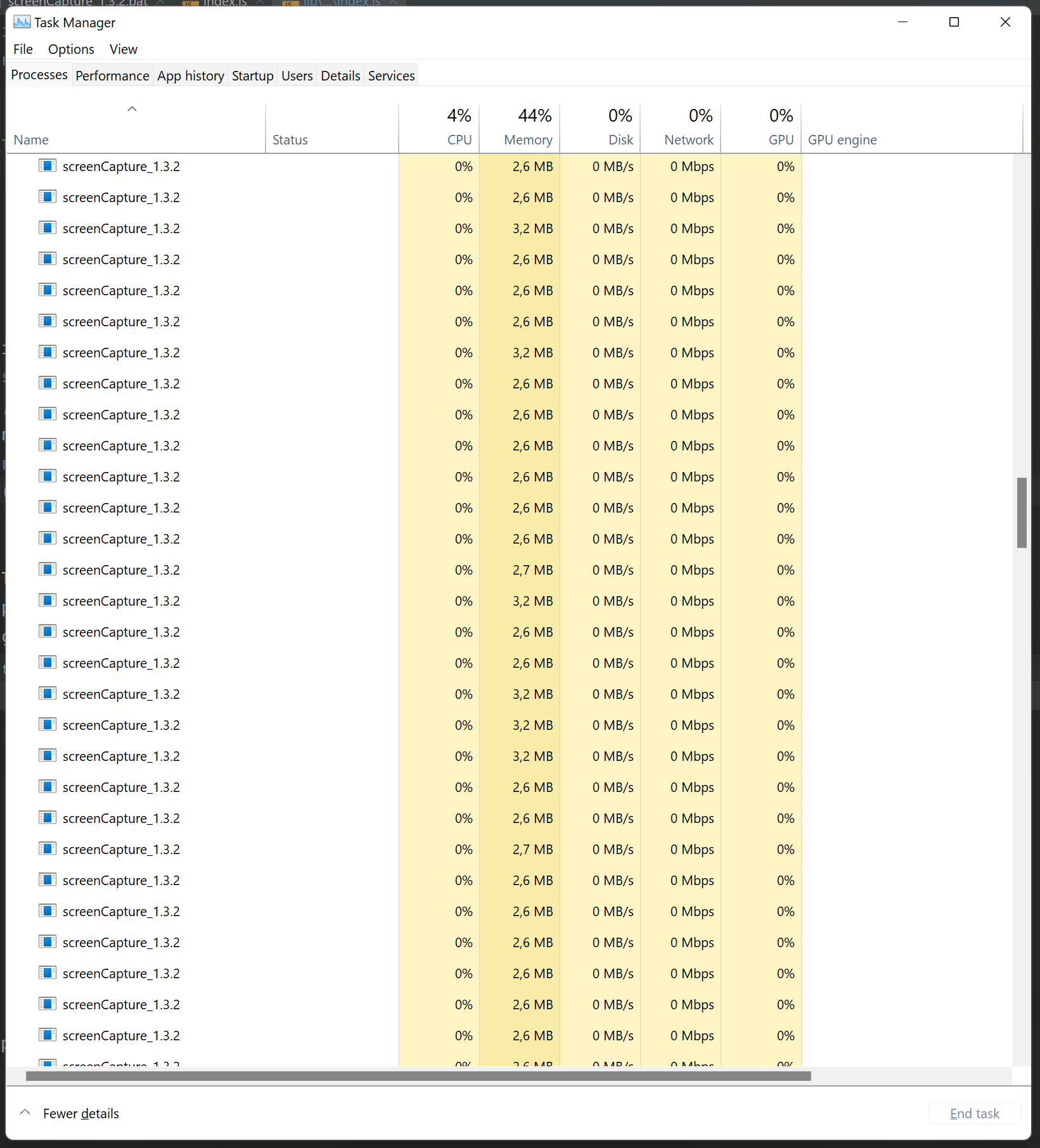Screen dimensions: 1040x1148
Task: Open the File menu
Action: pyautogui.click(x=22, y=49)
